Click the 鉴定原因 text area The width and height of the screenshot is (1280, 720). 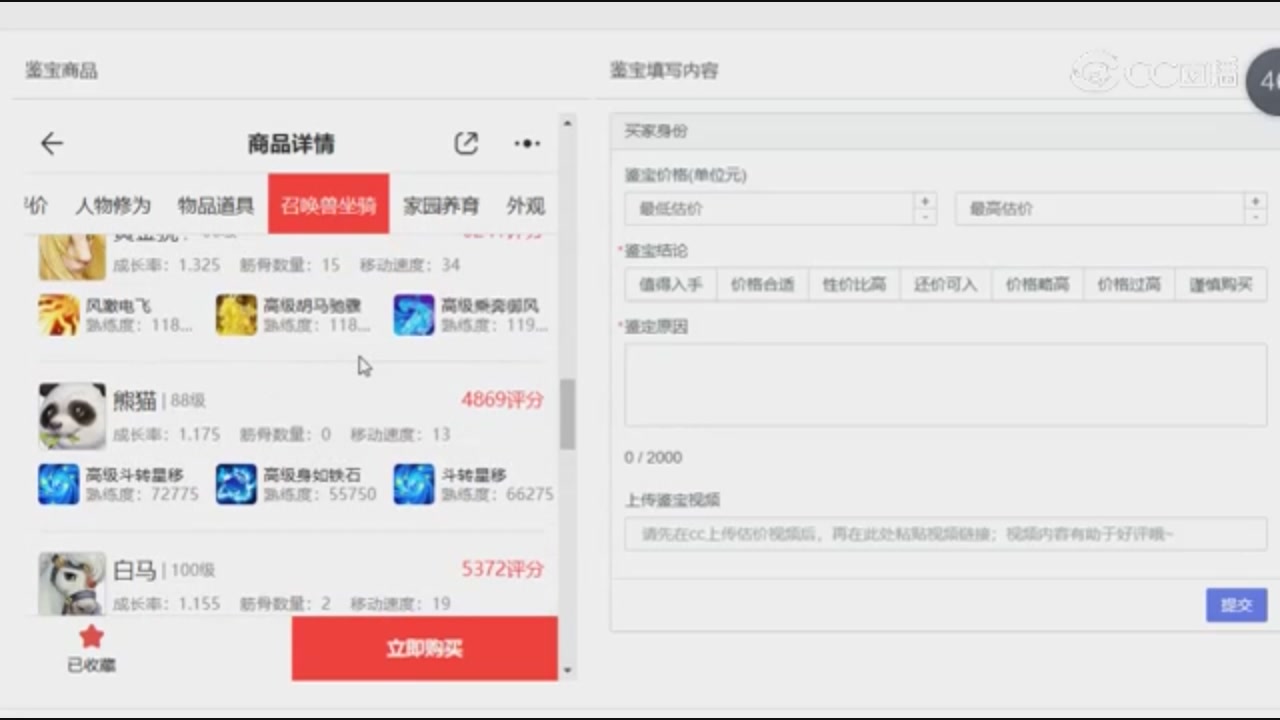(946, 385)
